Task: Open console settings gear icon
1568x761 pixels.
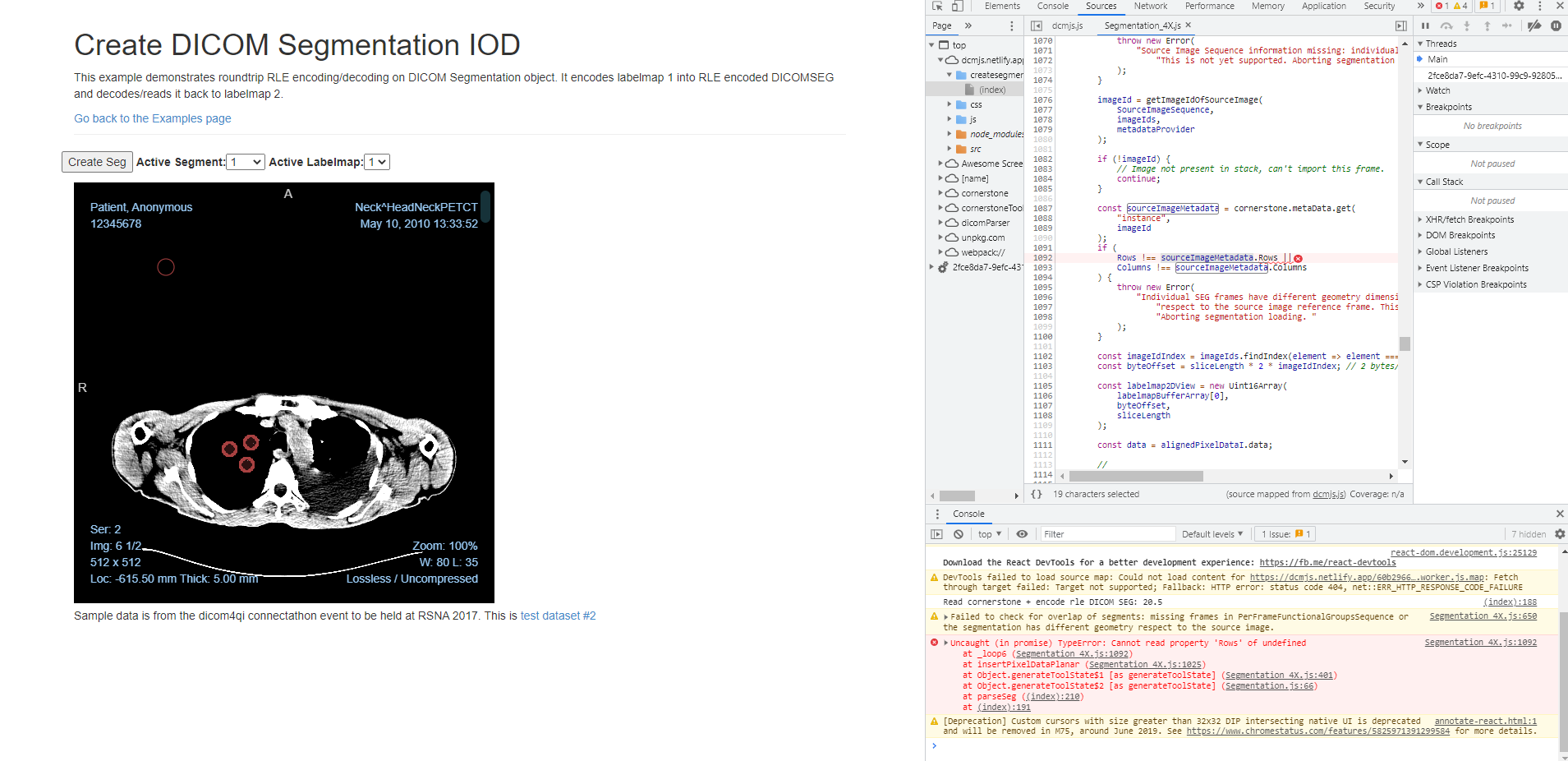Action: coord(1560,534)
